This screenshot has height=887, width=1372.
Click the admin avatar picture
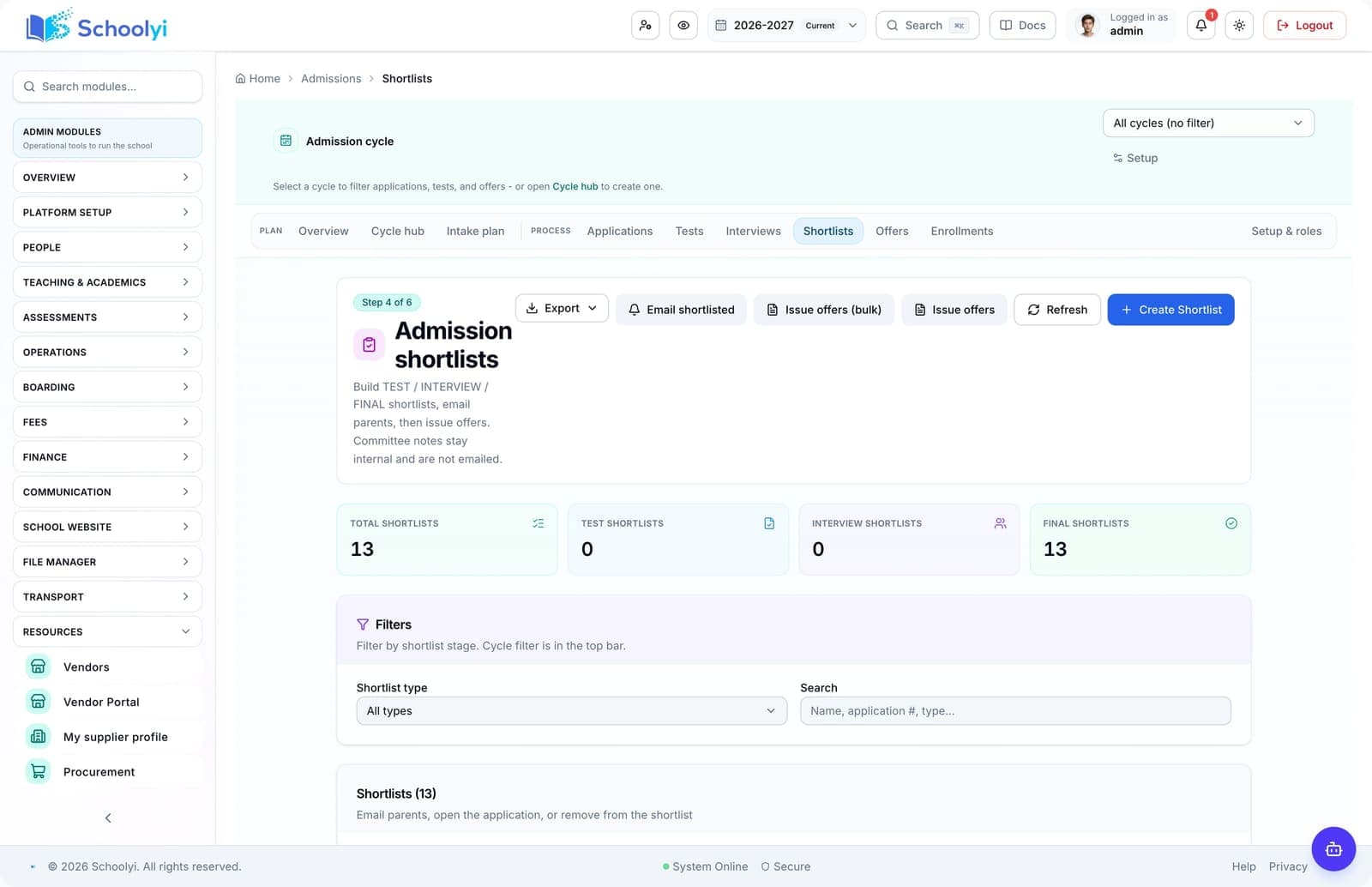click(x=1087, y=26)
